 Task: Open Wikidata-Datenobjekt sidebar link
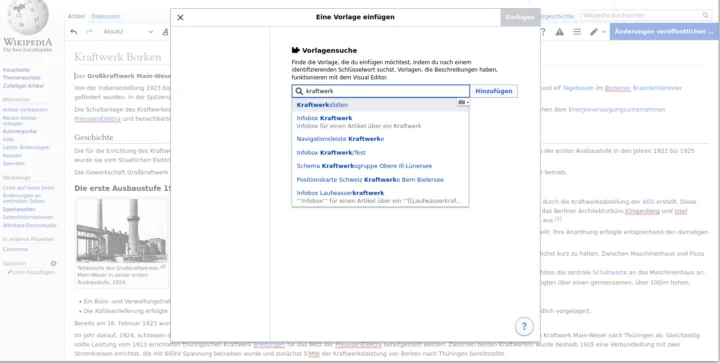[x=29, y=225]
